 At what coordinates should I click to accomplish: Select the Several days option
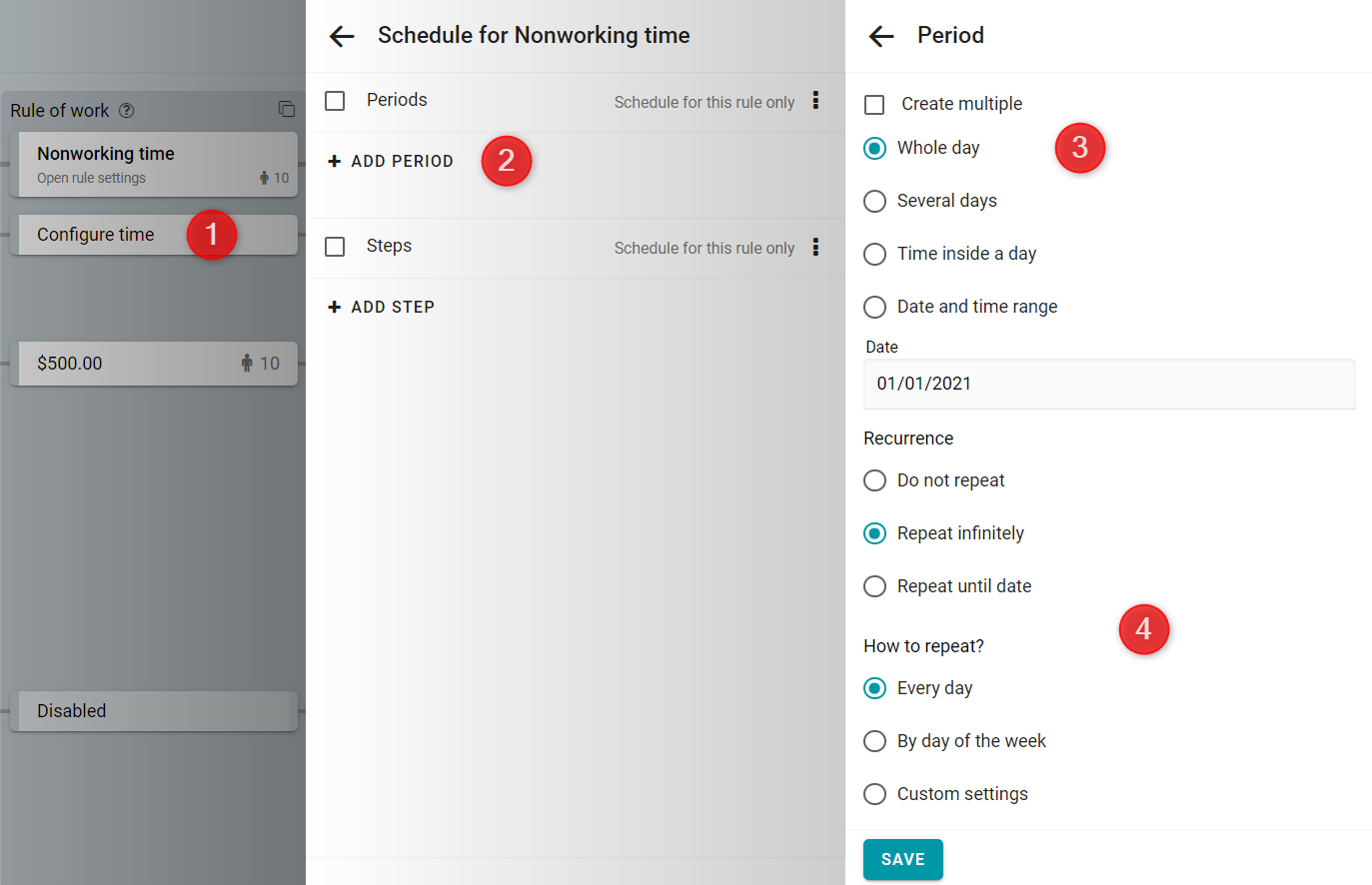pos(874,201)
